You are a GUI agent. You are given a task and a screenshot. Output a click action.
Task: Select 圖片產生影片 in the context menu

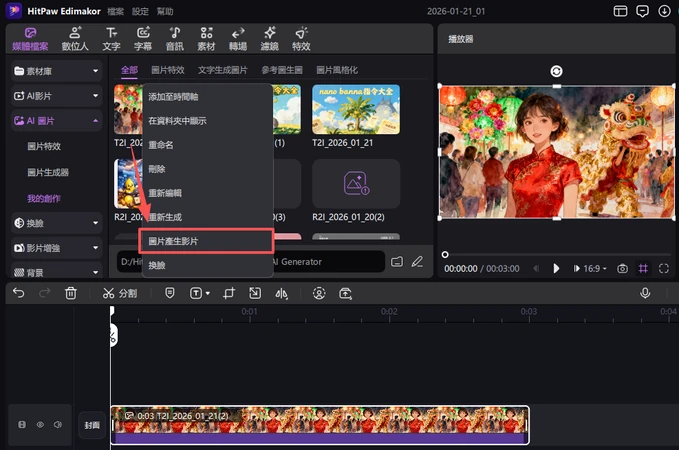click(x=207, y=241)
